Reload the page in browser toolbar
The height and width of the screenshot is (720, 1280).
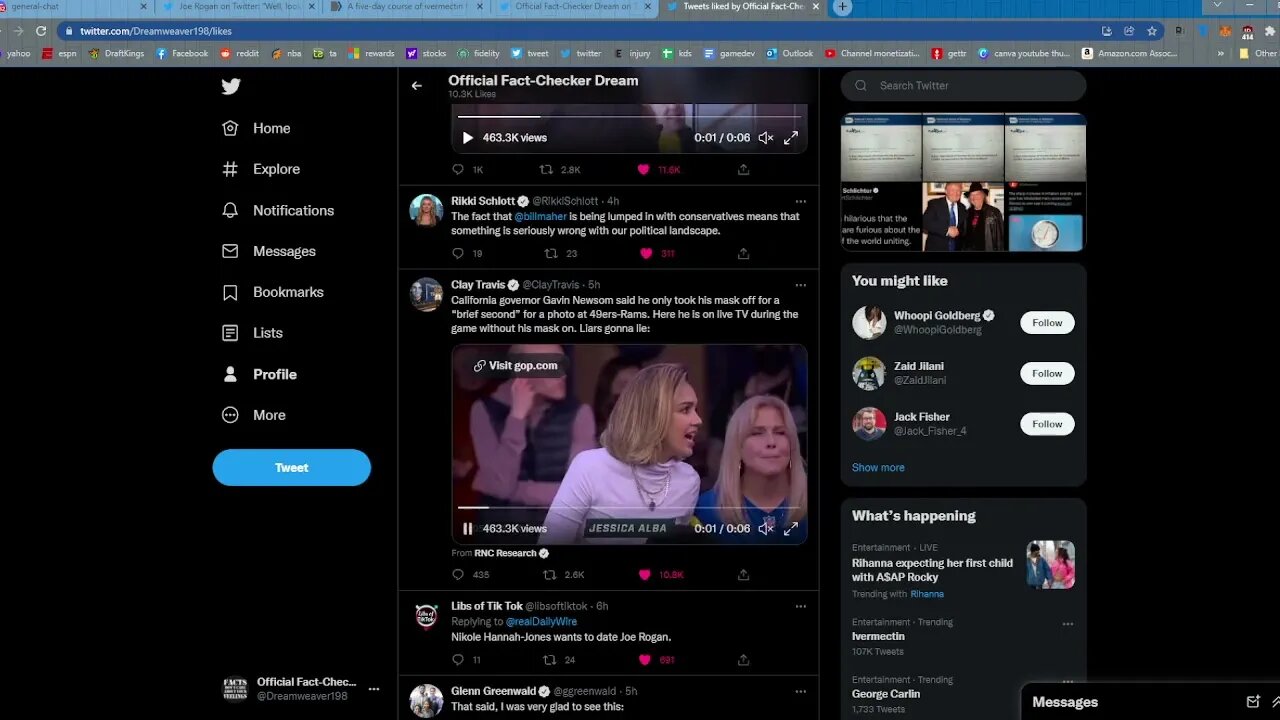[x=41, y=31]
